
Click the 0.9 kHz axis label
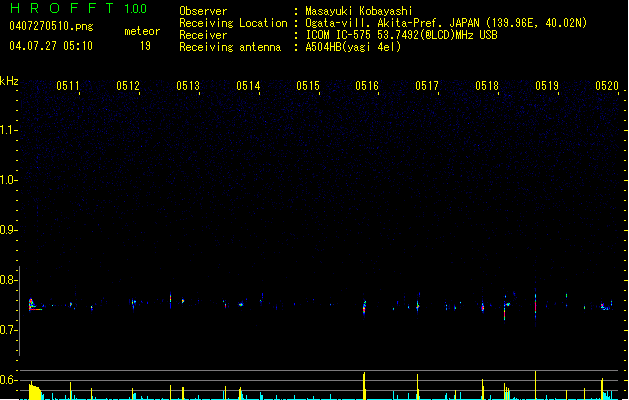(x=8, y=230)
